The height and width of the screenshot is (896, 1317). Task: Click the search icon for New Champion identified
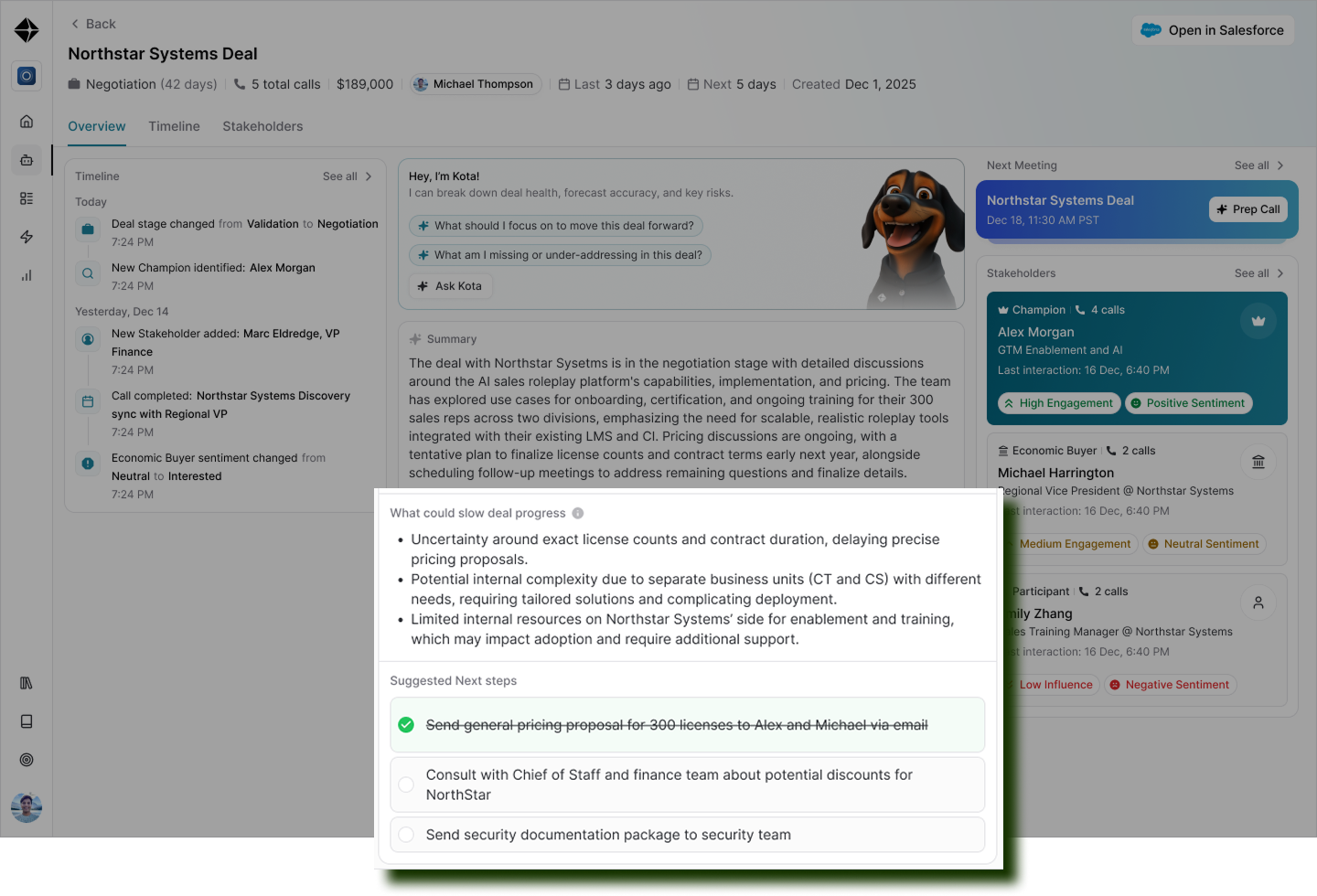click(88, 273)
